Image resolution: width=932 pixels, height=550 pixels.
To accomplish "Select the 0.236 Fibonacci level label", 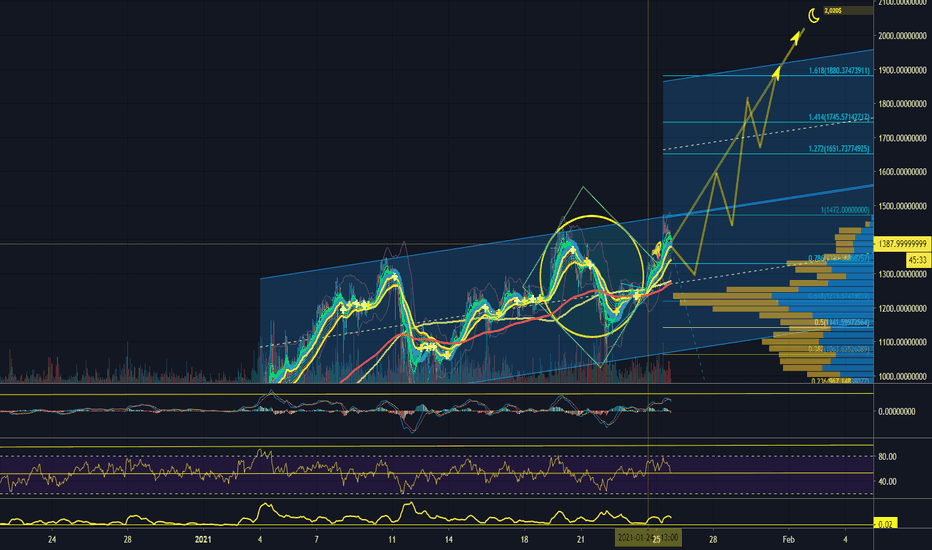I will [840, 381].
